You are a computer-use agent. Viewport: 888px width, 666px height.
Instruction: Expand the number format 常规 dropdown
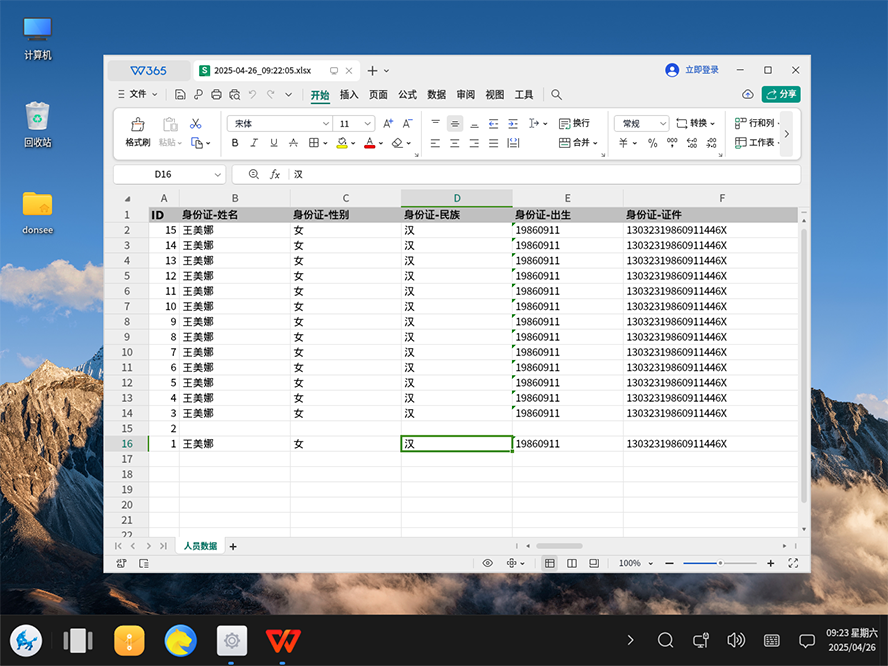click(663, 124)
